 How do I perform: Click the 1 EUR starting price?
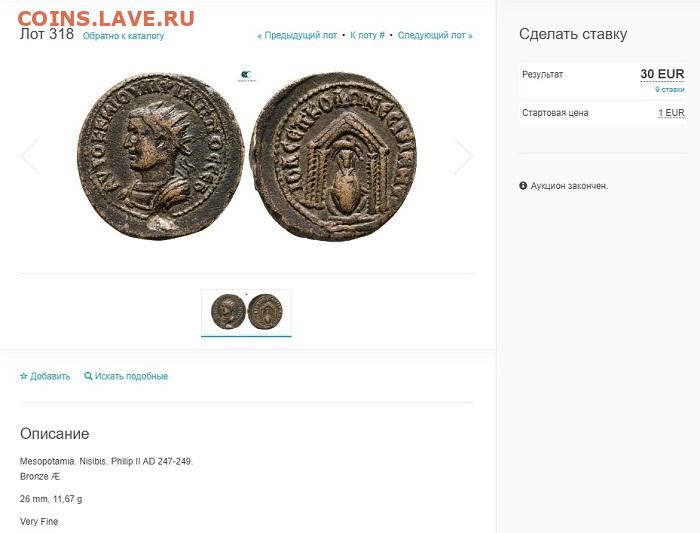click(671, 113)
